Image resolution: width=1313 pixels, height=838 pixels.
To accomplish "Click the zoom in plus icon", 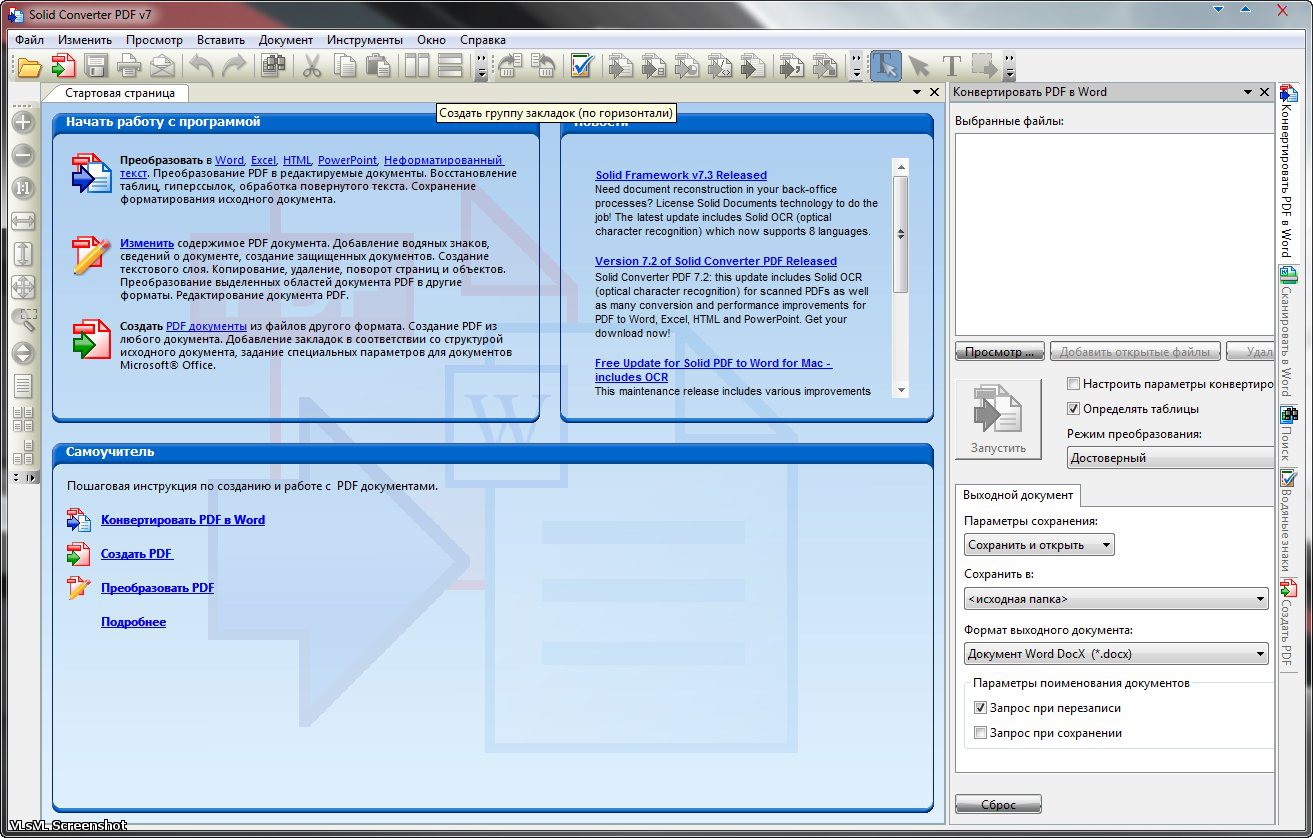I will [x=23, y=123].
